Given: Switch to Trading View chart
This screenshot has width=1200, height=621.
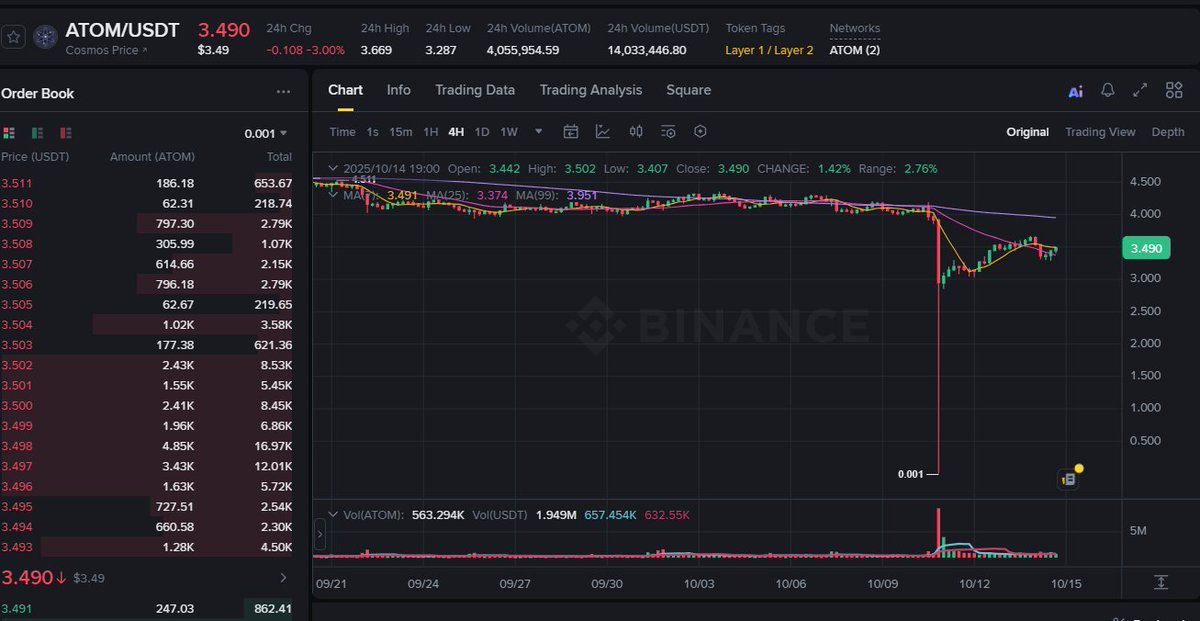Looking at the screenshot, I should click(x=1100, y=132).
